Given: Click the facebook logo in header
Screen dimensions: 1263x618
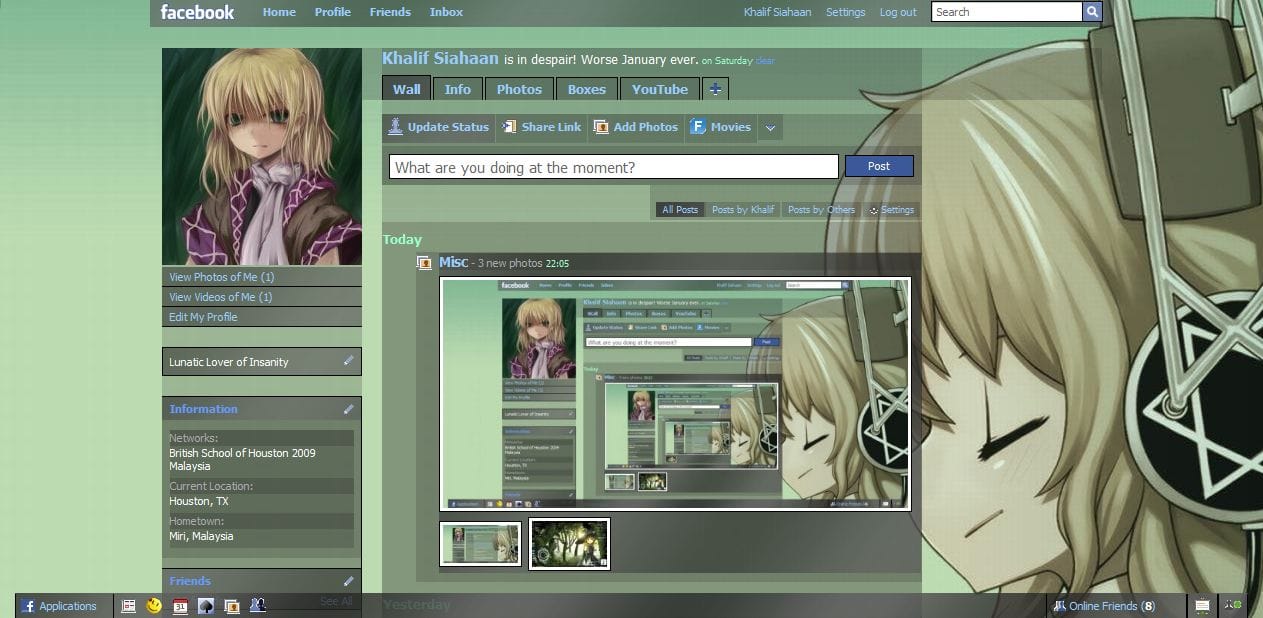Looking at the screenshot, I should 197,12.
